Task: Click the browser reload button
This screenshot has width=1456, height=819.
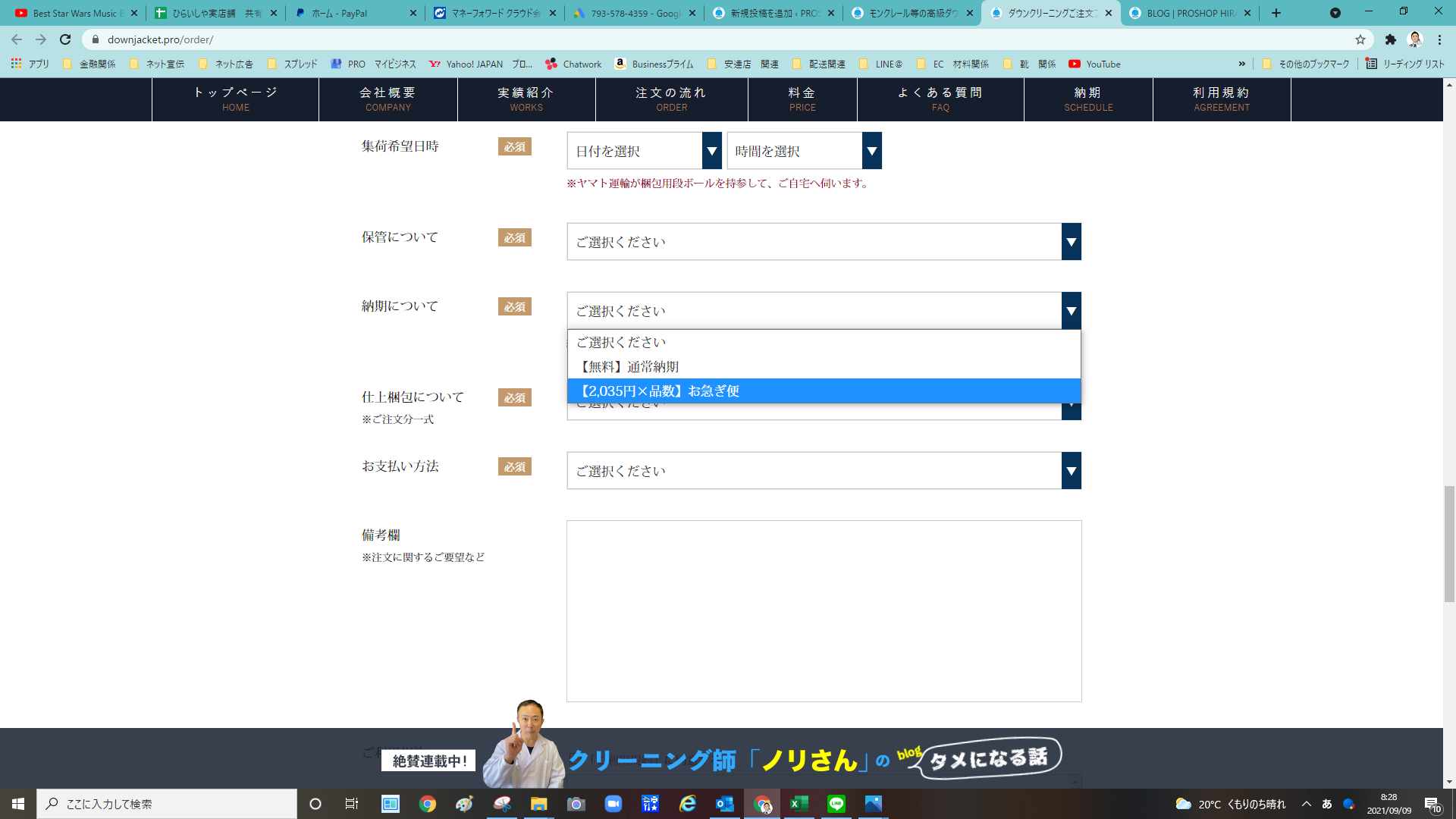Action: [x=65, y=39]
